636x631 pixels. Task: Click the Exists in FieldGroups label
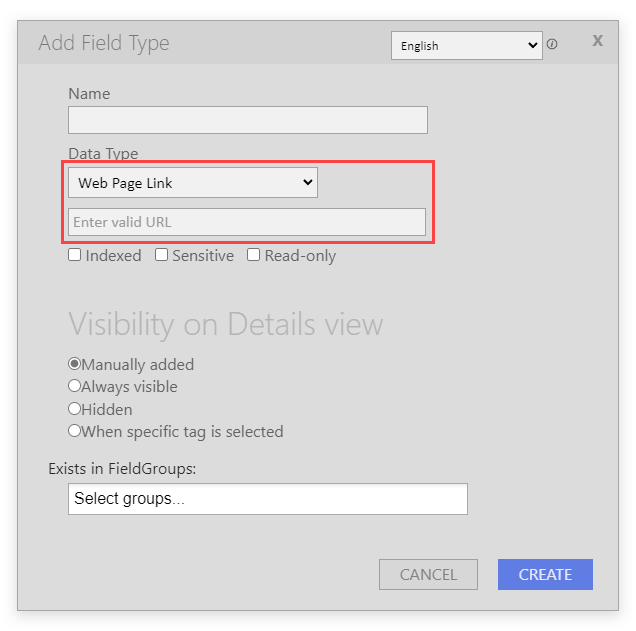pos(122,469)
